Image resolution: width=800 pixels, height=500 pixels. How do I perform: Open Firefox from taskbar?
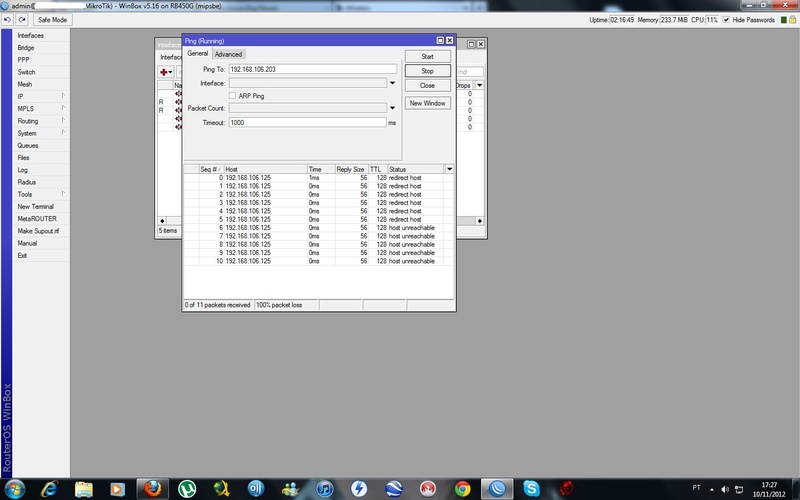(152, 489)
